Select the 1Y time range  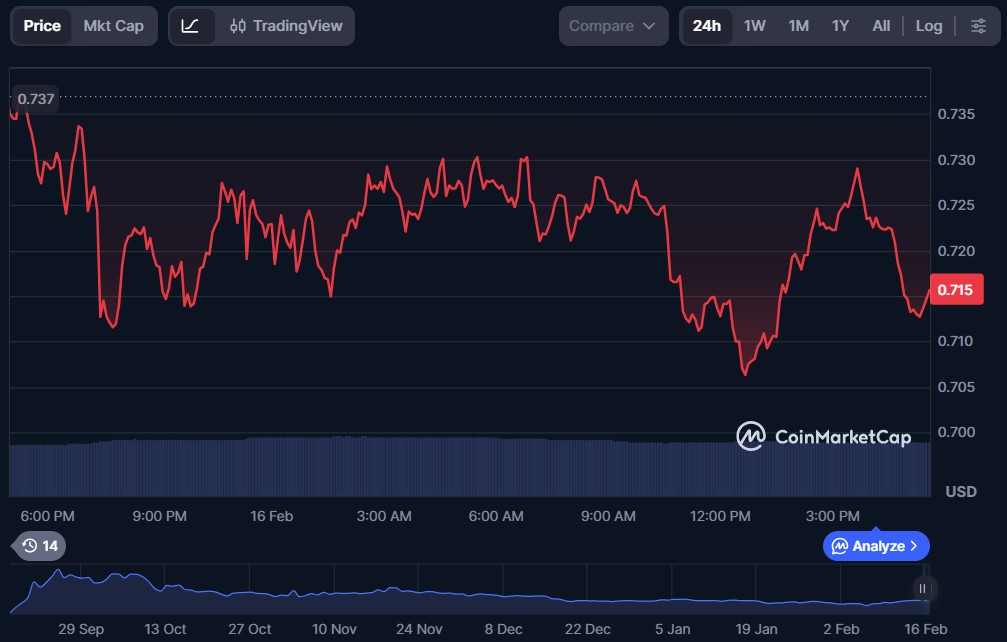pyautogui.click(x=840, y=26)
